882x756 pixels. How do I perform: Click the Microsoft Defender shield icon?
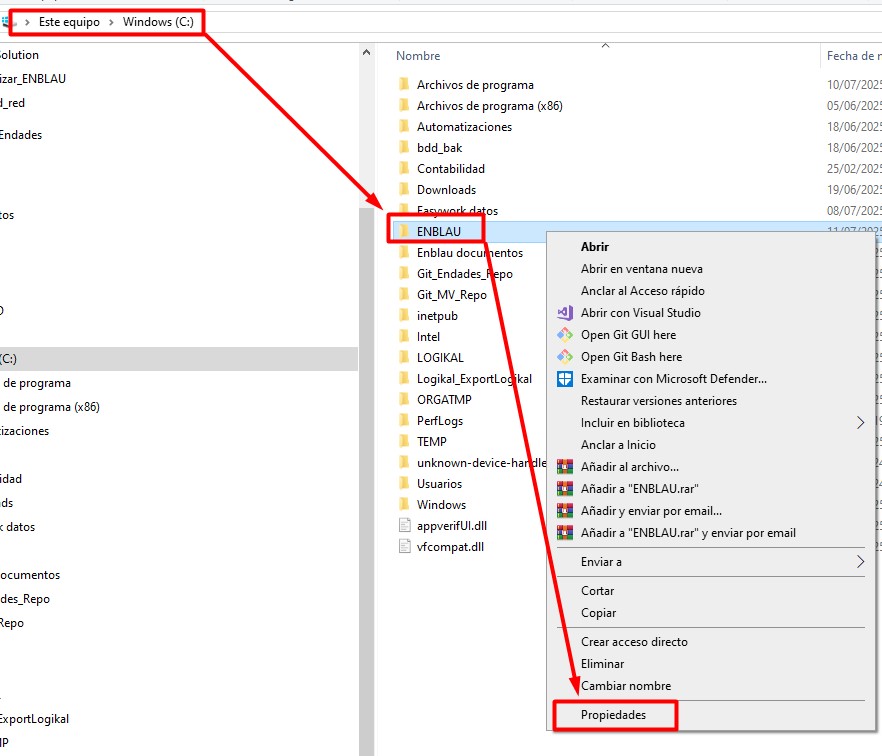tap(565, 379)
